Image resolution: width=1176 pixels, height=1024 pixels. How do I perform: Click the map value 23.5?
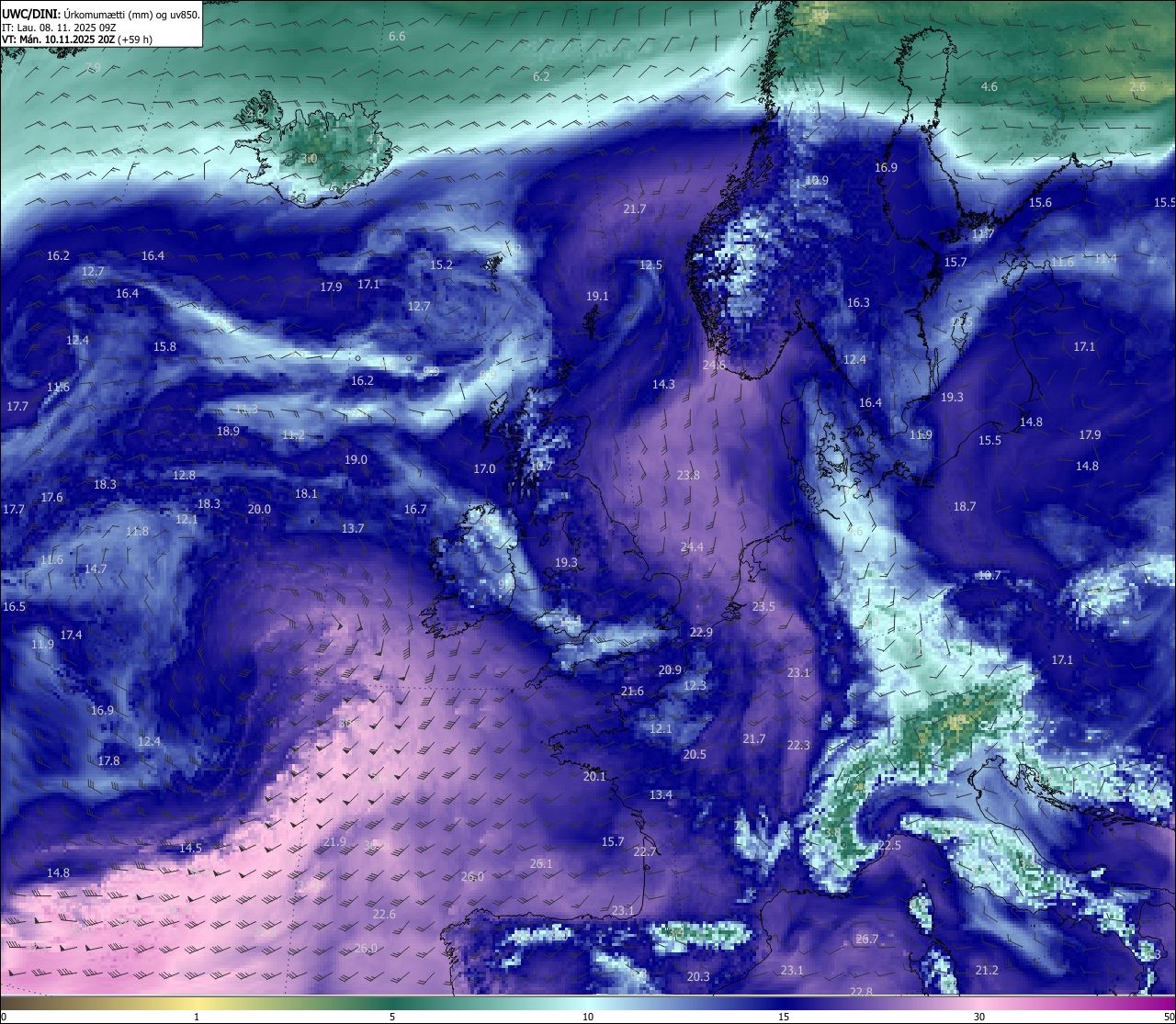[763, 607]
